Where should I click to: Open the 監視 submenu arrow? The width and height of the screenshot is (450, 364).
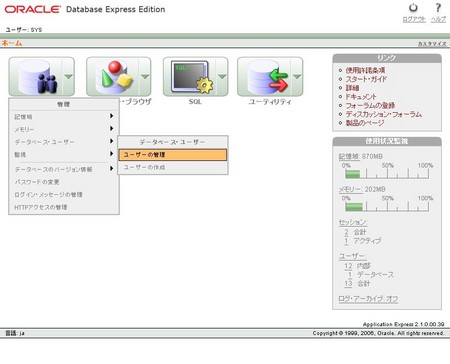[112, 154]
